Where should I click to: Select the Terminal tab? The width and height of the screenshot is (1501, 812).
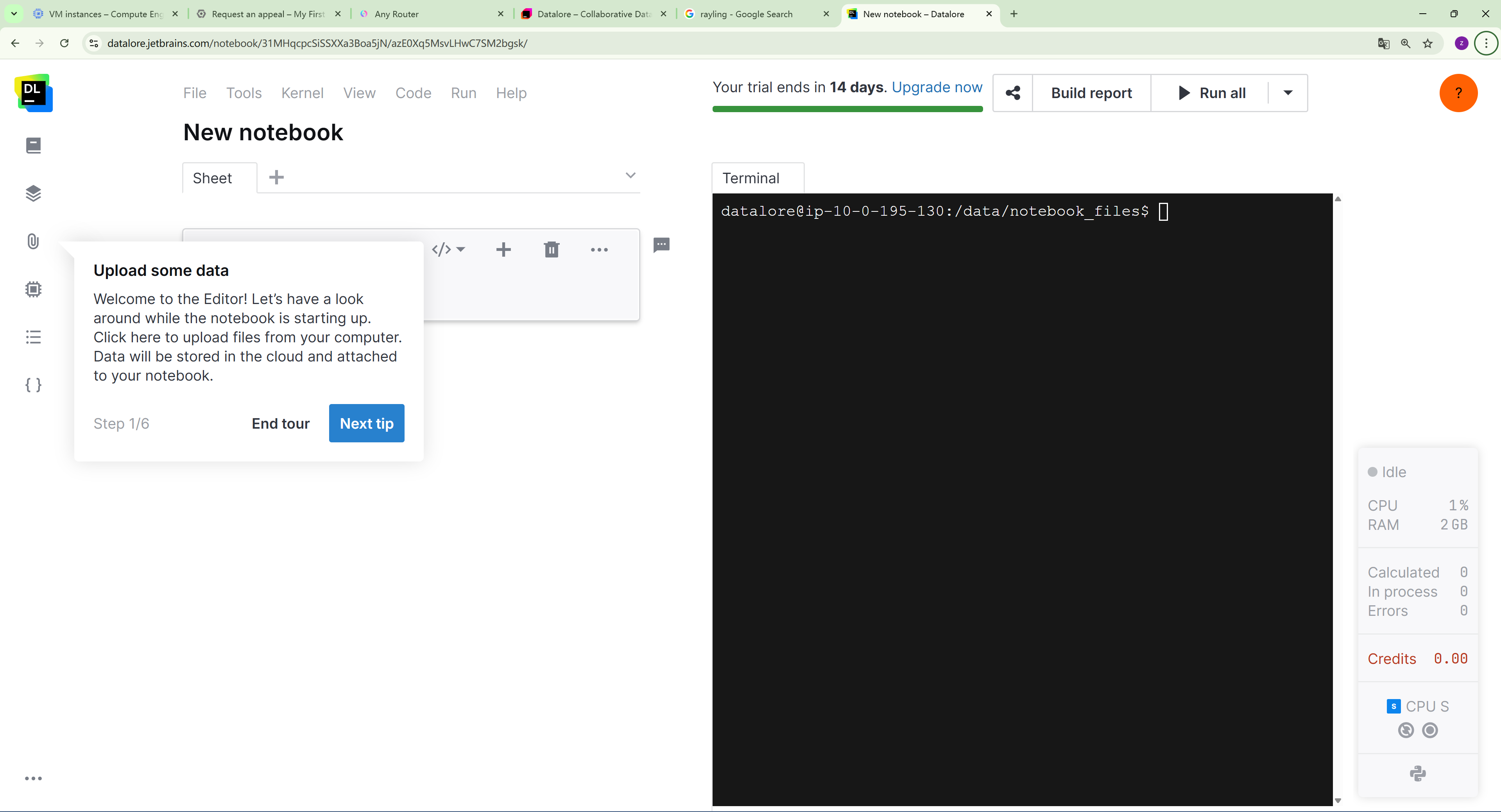758,178
